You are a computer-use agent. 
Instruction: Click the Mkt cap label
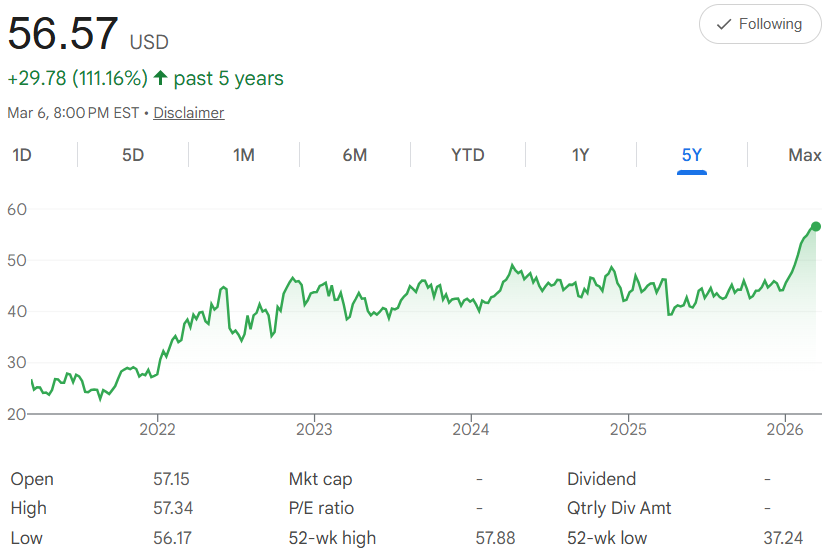tap(320, 480)
